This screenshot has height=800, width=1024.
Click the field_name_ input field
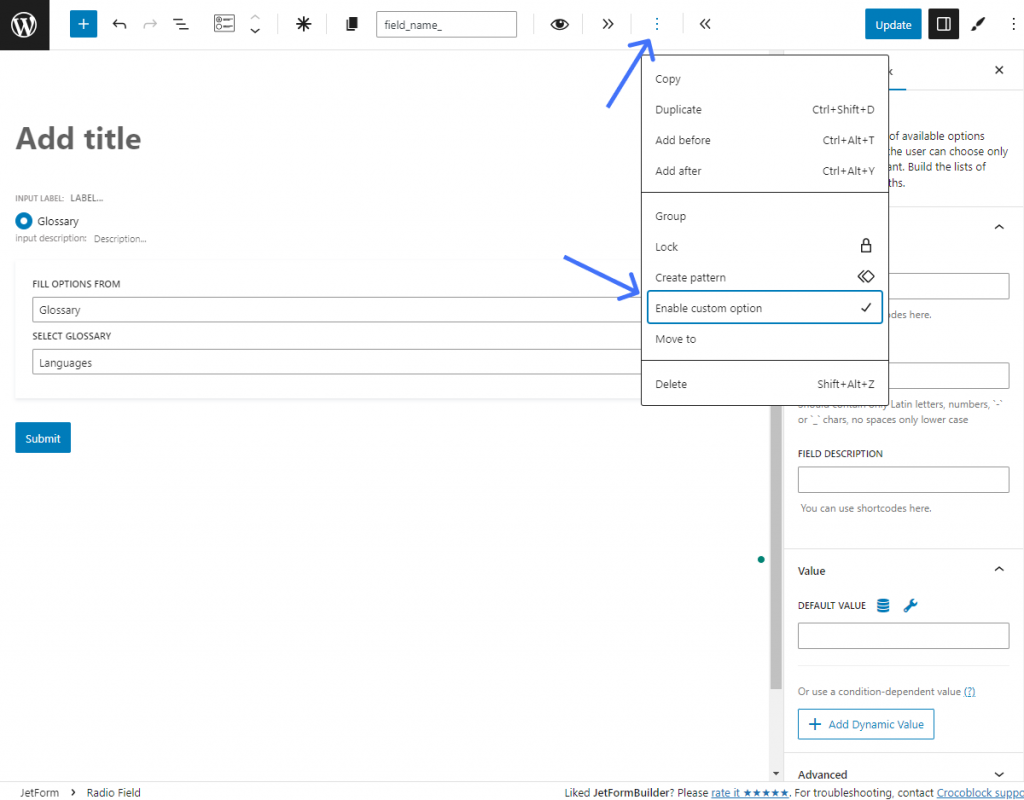click(446, 23)
